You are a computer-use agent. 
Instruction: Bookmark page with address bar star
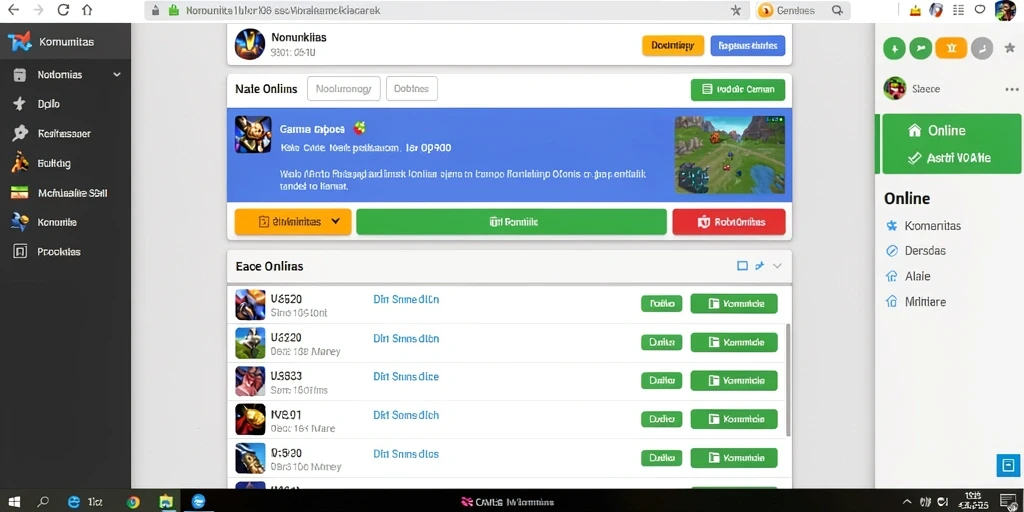tap(736, 10)
